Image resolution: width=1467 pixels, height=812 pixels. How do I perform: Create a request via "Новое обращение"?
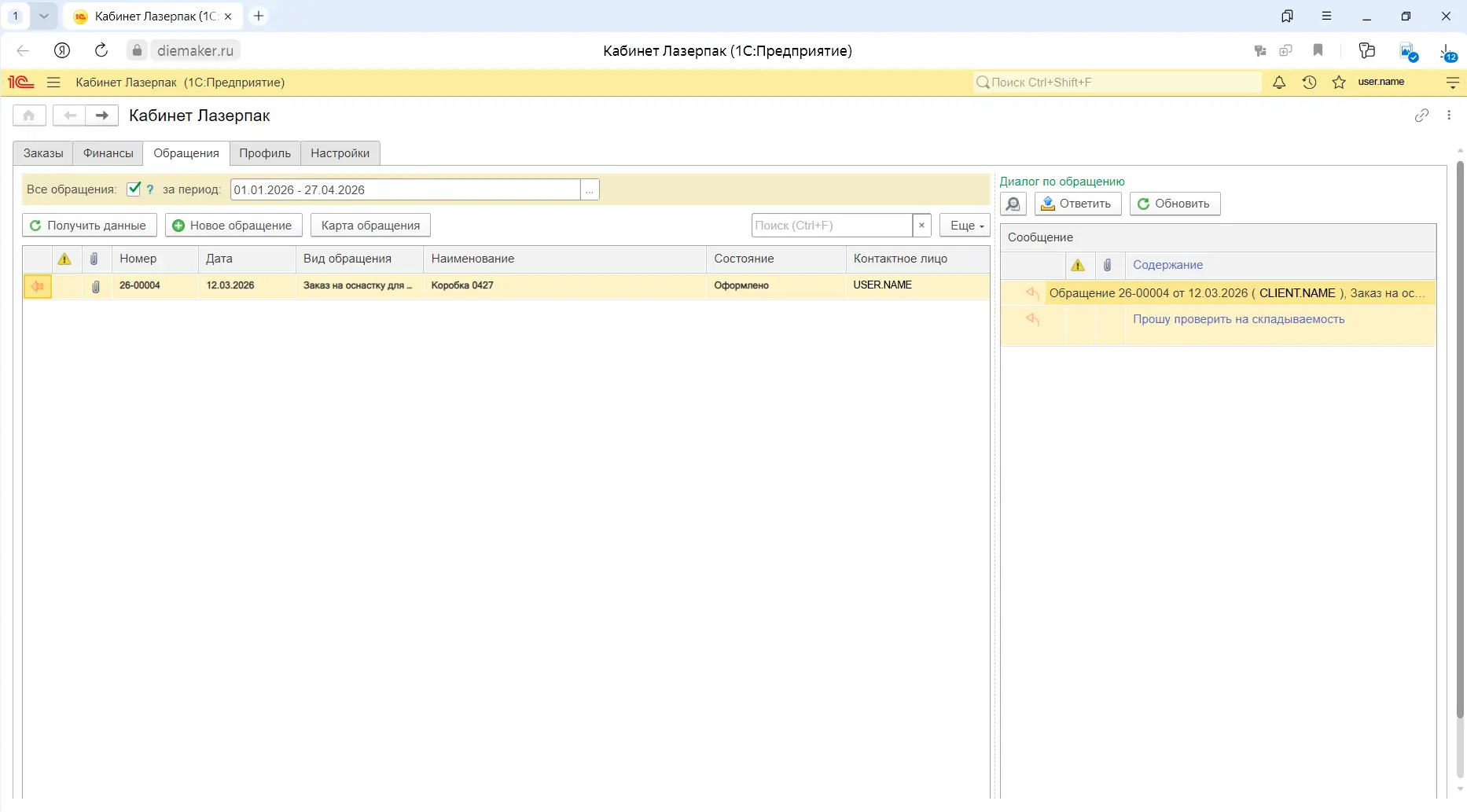coord(233,226)
